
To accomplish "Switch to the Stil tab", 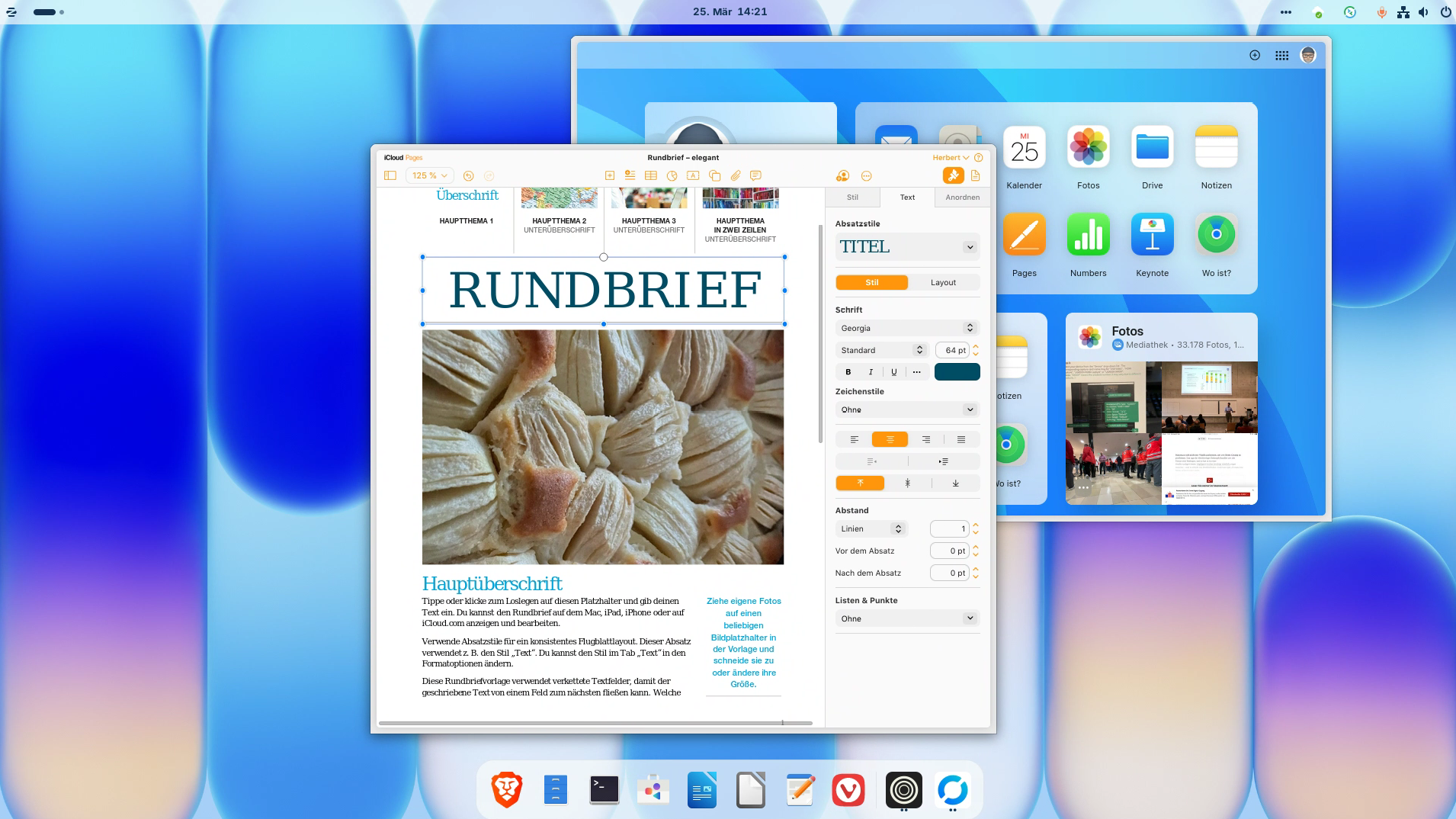I will [852, 198].
